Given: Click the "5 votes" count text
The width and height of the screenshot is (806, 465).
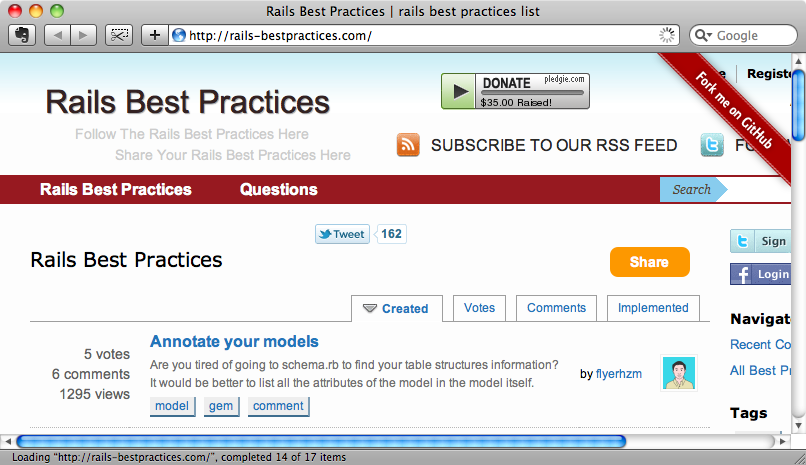Looking at the screenshot, I should [x=107, y=354].
